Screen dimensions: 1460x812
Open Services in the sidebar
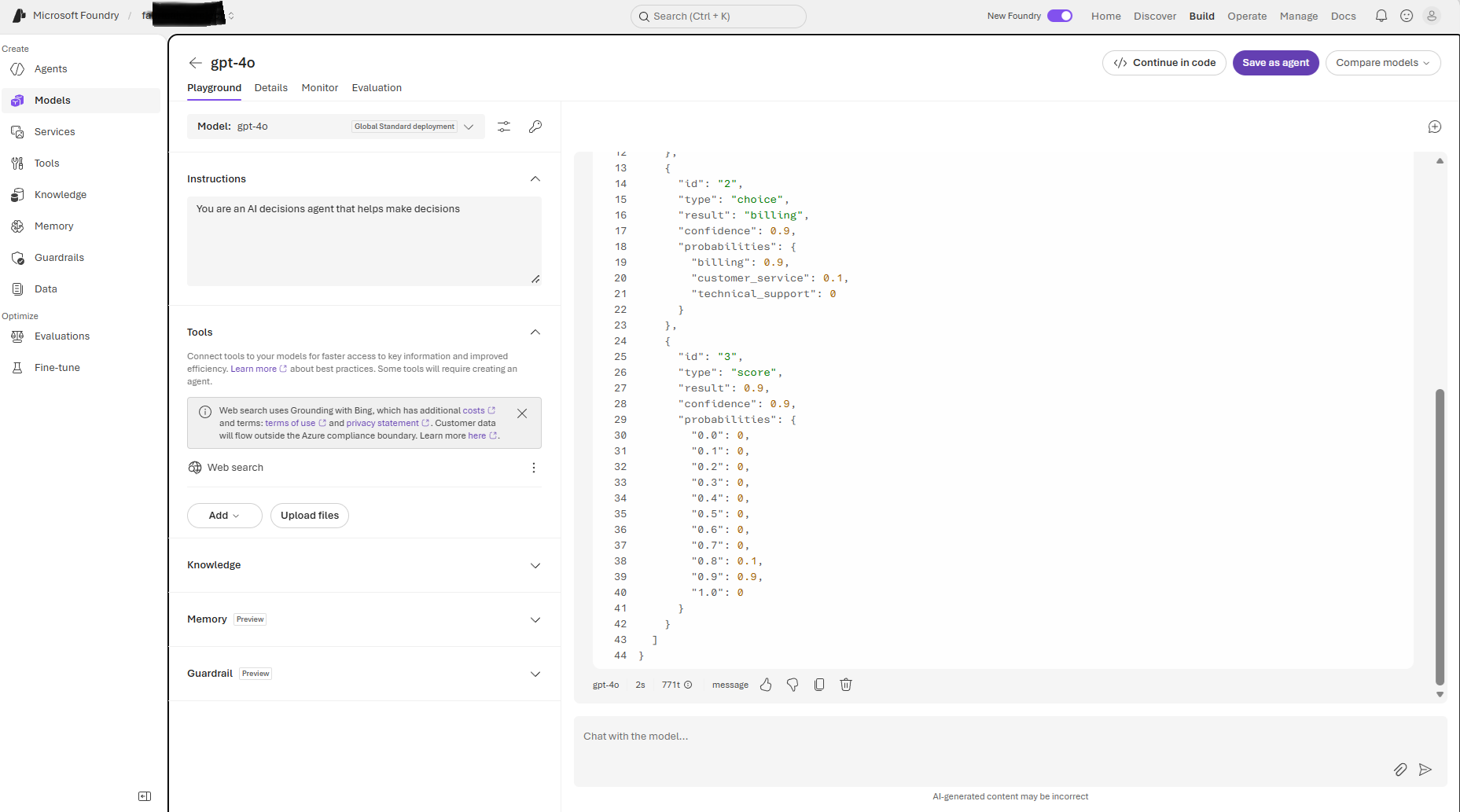coord(82,132)
